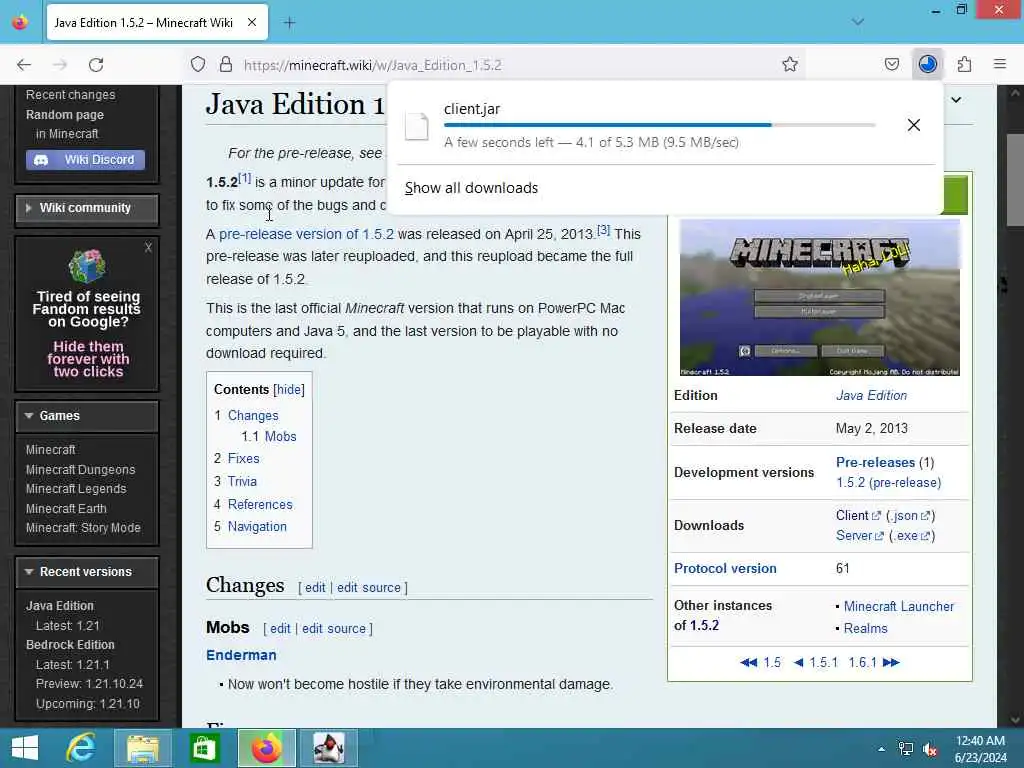The image size is (1024, 768).
Task: Open Java Edition link in infobox
Action: point(871,395)
